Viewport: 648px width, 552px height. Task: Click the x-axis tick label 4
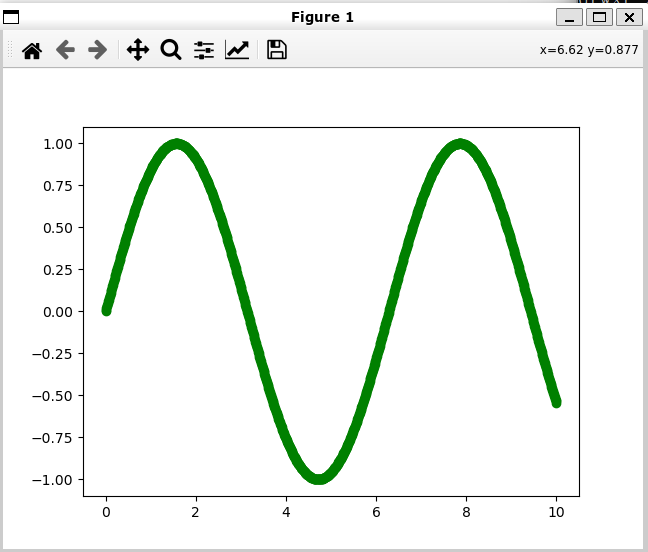pos(286,512)
